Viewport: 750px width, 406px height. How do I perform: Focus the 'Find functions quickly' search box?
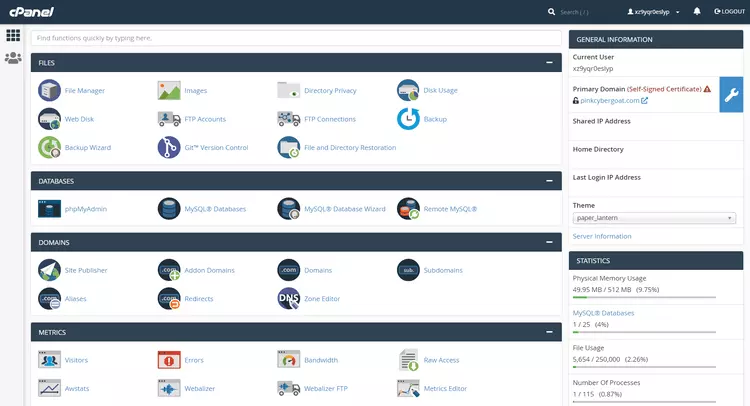click(x=296, y=38)
